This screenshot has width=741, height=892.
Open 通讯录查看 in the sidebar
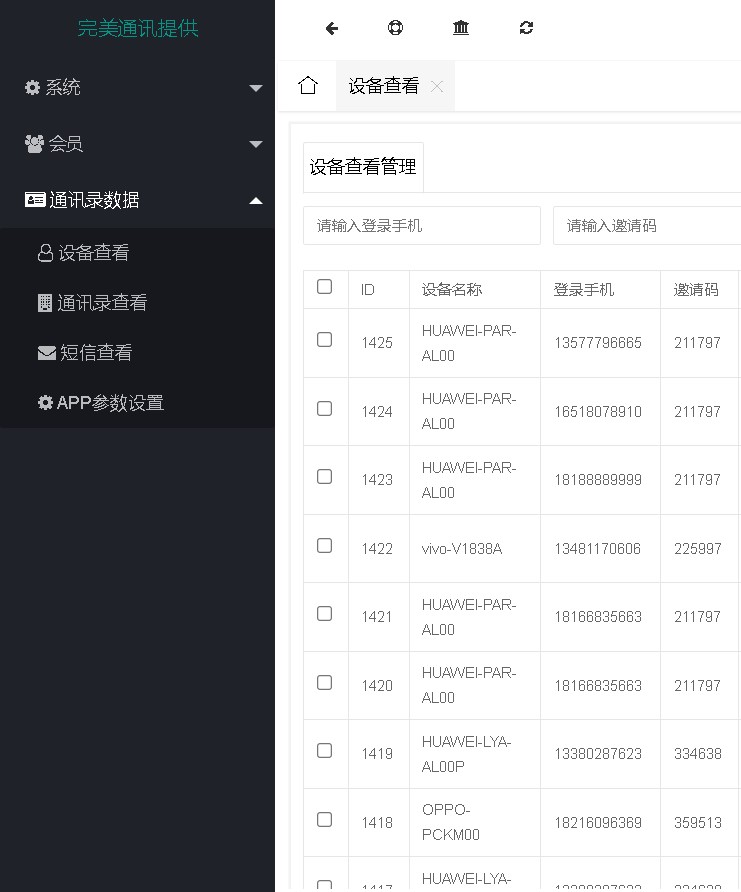point(137,303)
